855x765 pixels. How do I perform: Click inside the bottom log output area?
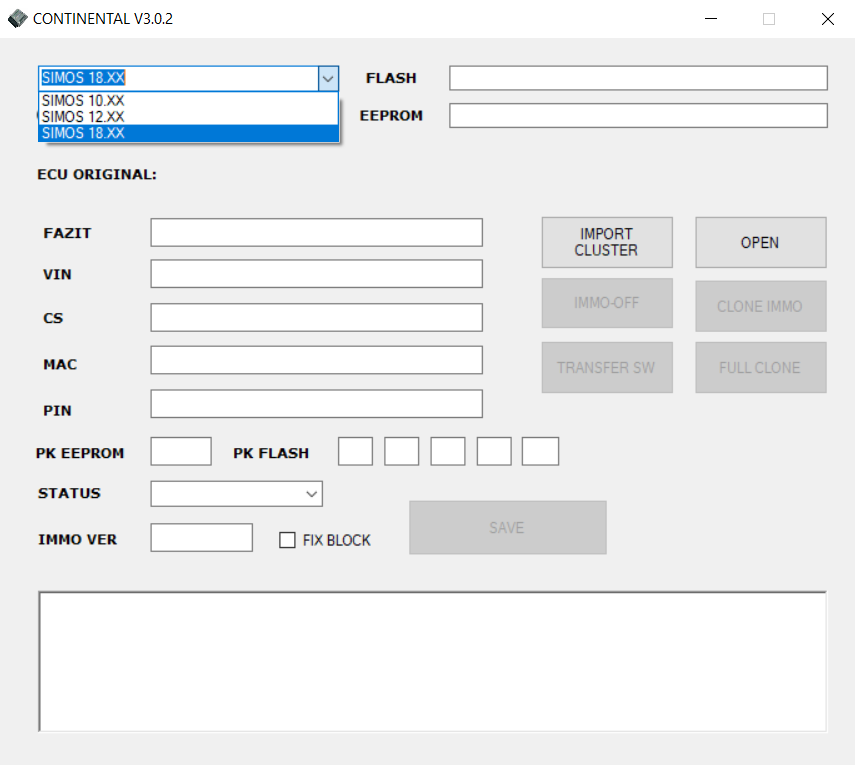(432, 661)
